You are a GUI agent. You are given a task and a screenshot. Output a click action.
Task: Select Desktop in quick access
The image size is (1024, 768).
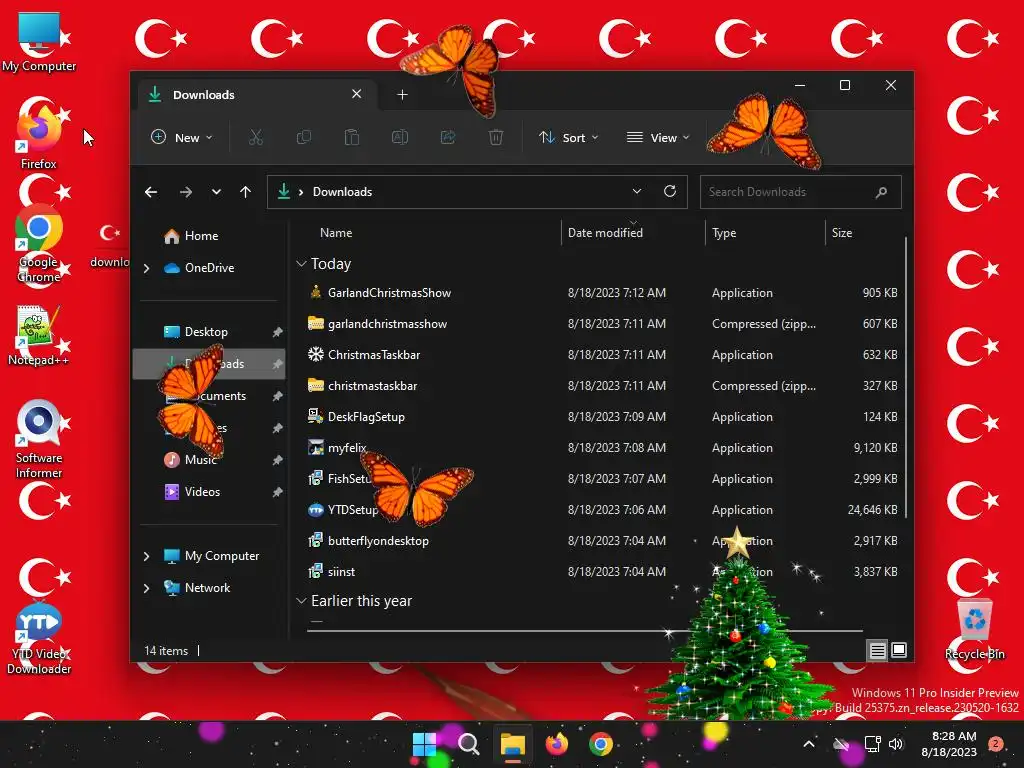coord(209,332)
